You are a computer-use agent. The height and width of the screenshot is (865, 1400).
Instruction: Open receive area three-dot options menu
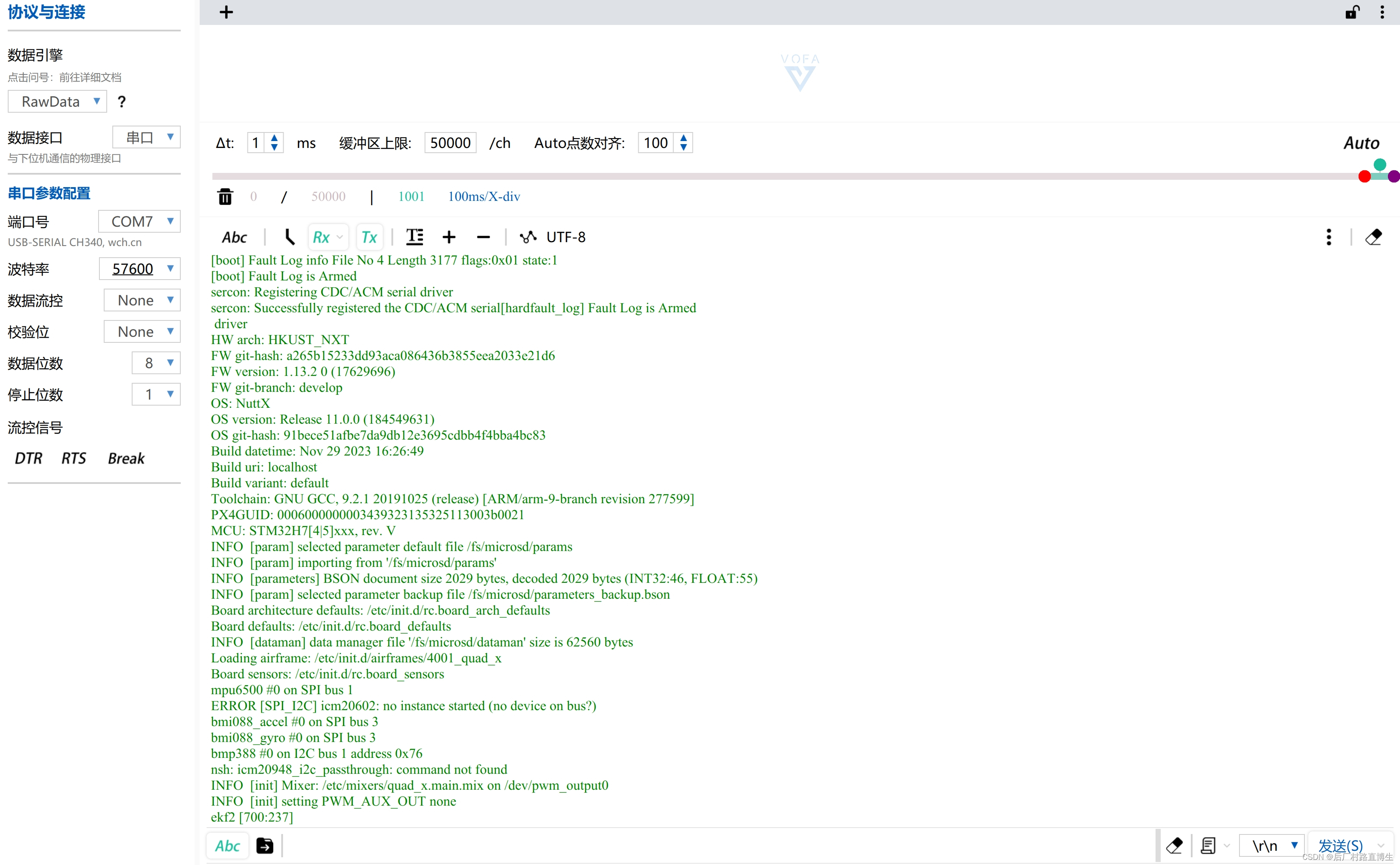point(1329,237)
